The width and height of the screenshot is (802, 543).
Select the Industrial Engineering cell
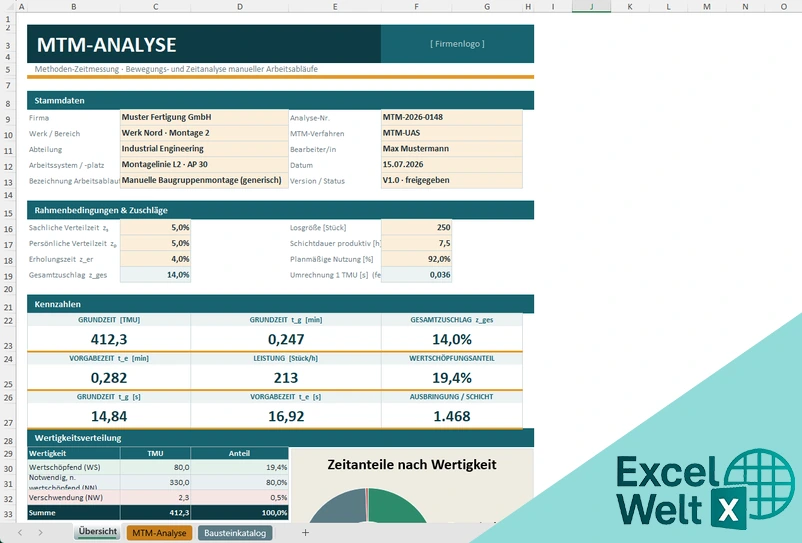click(204, 149)
